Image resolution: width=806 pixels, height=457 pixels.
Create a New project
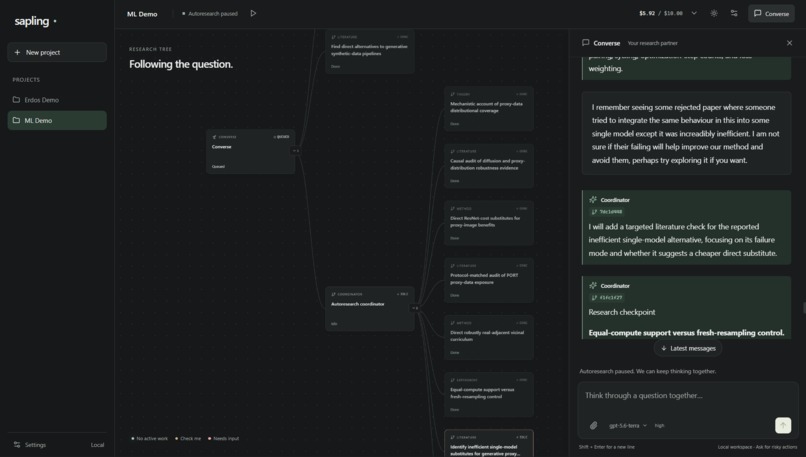(57, 52)
